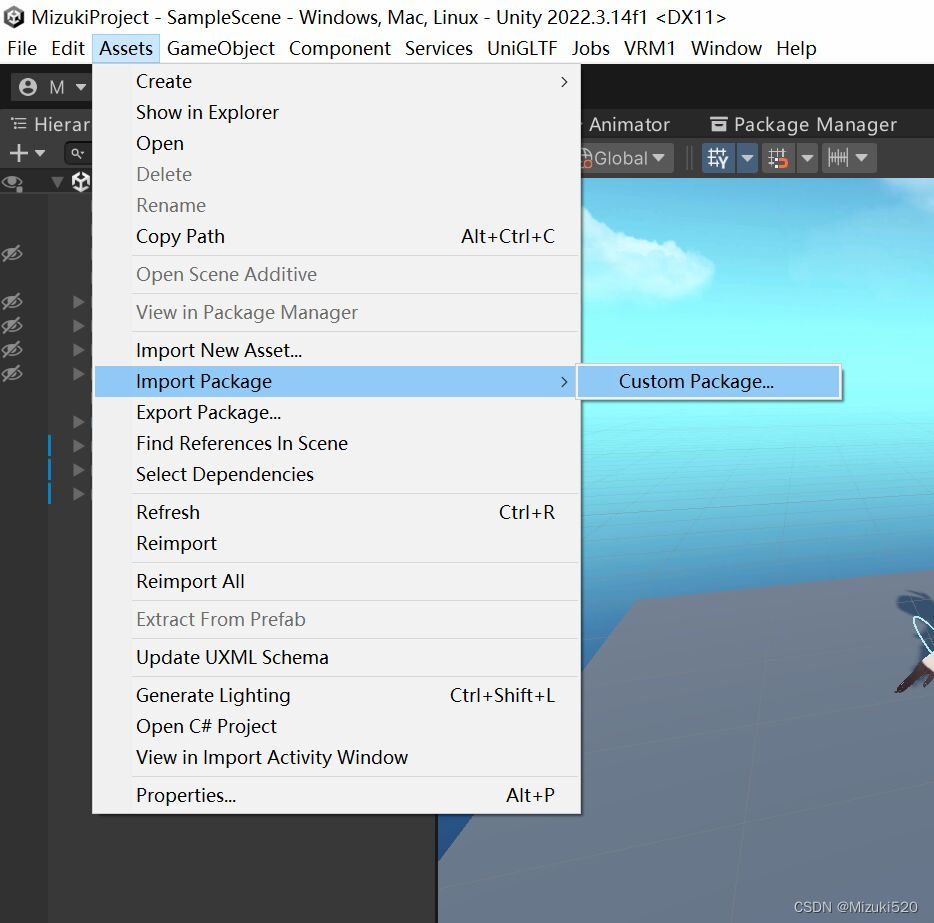Select Open C# Project

337,727
